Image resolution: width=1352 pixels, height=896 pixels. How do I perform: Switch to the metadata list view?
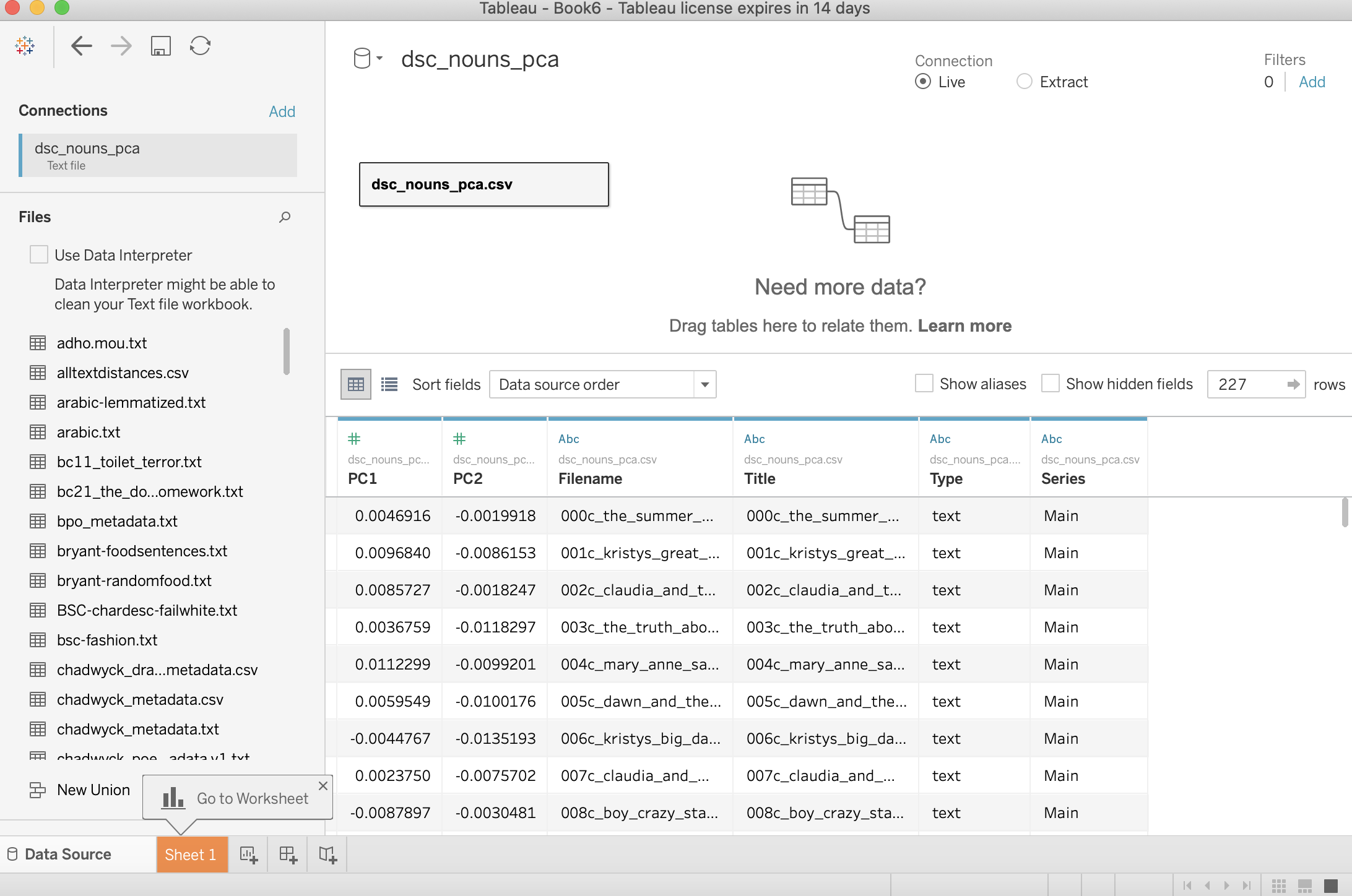[389, 384]
